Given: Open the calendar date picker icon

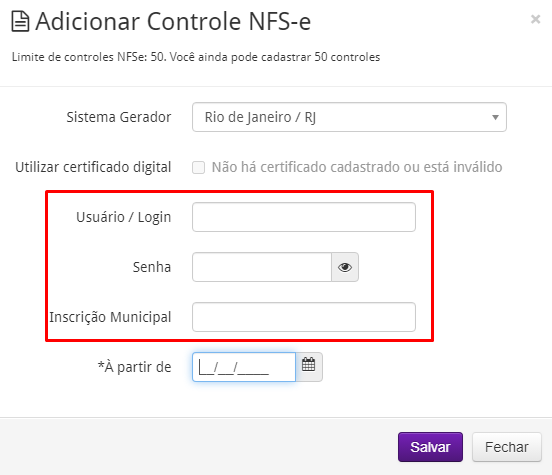Looking at the screenshot, I should [x=309, y=367].
